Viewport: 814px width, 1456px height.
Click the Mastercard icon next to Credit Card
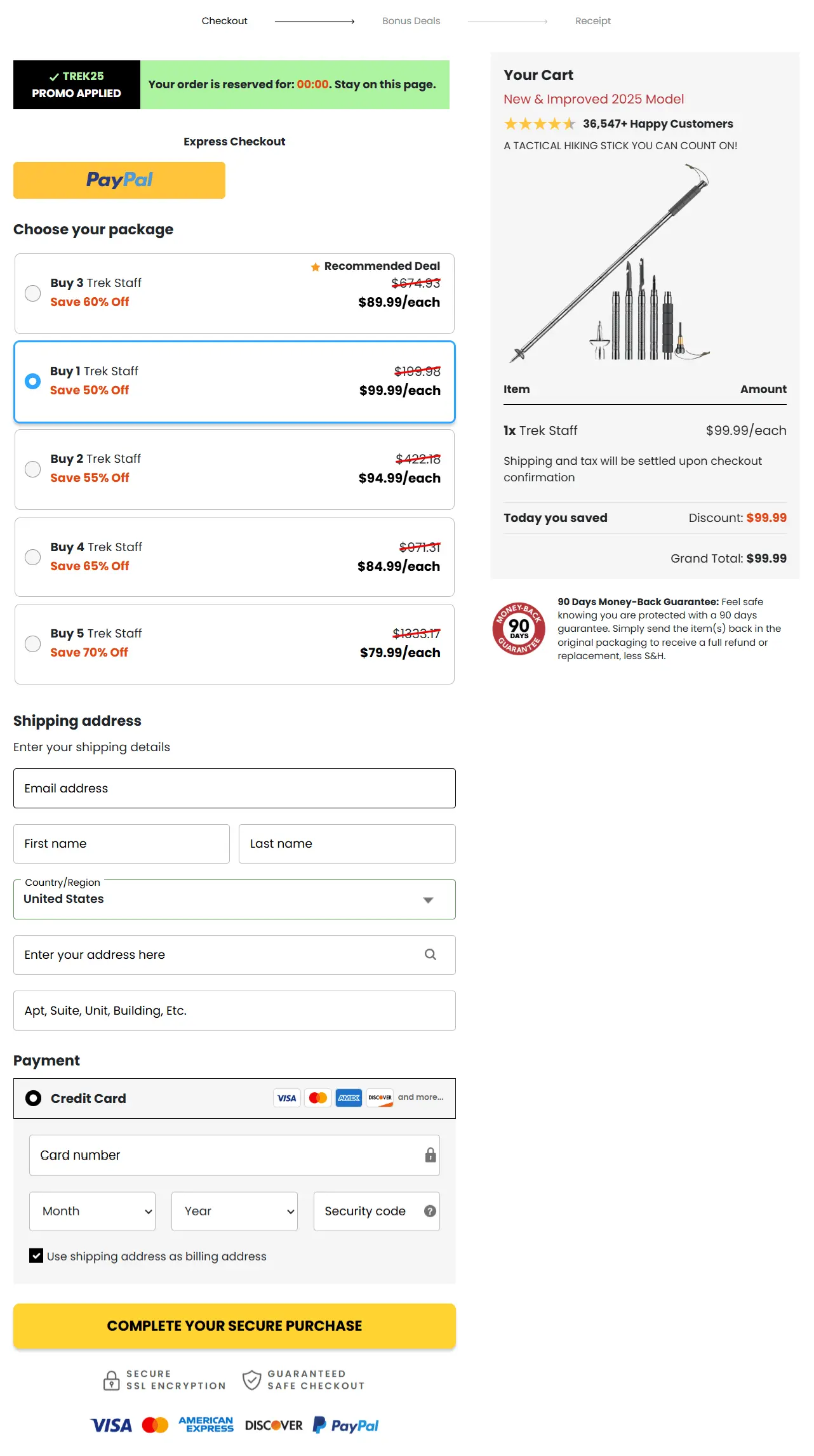(317, 1098)
